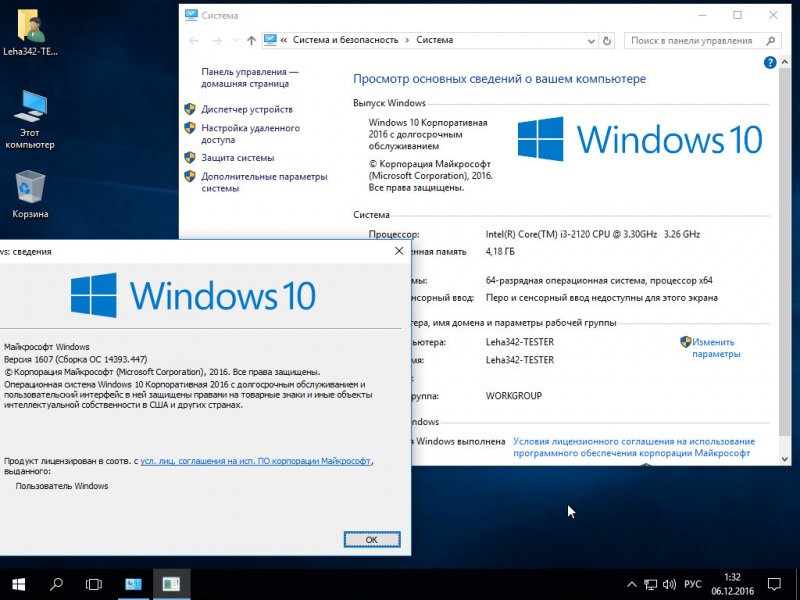The image size is (800, 600).
Task: Click OK in the About Windows dialog
Action: point(372,539)
